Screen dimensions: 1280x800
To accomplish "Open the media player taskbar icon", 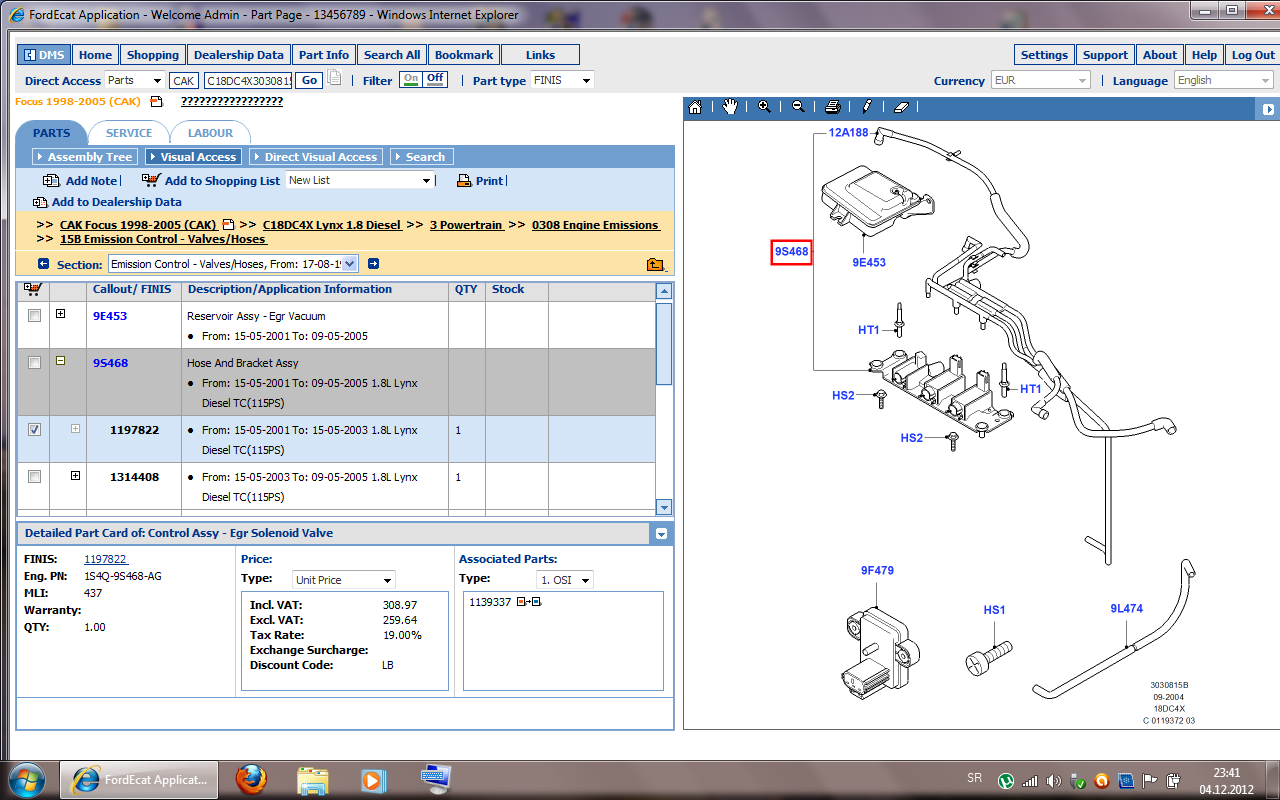I will tap(373, 779).
